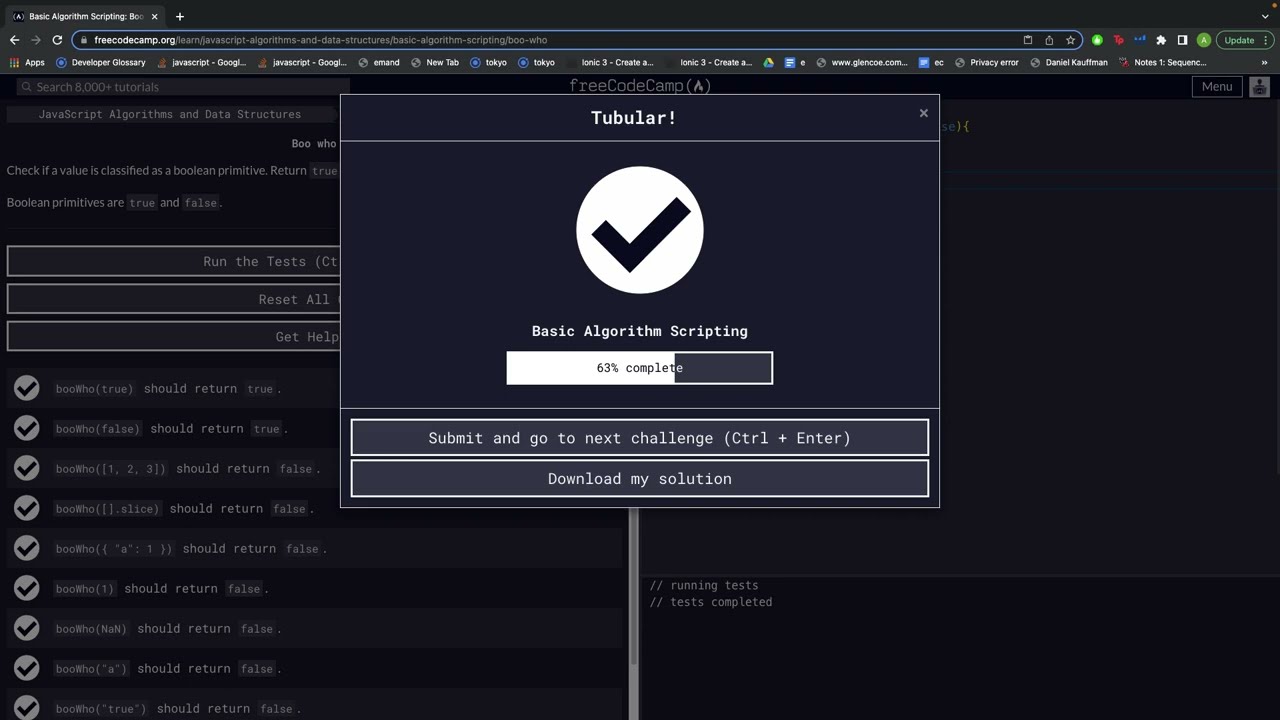Click the Boo who challenge title
This screenshot has width=1280, height=720.
(314, 144)
